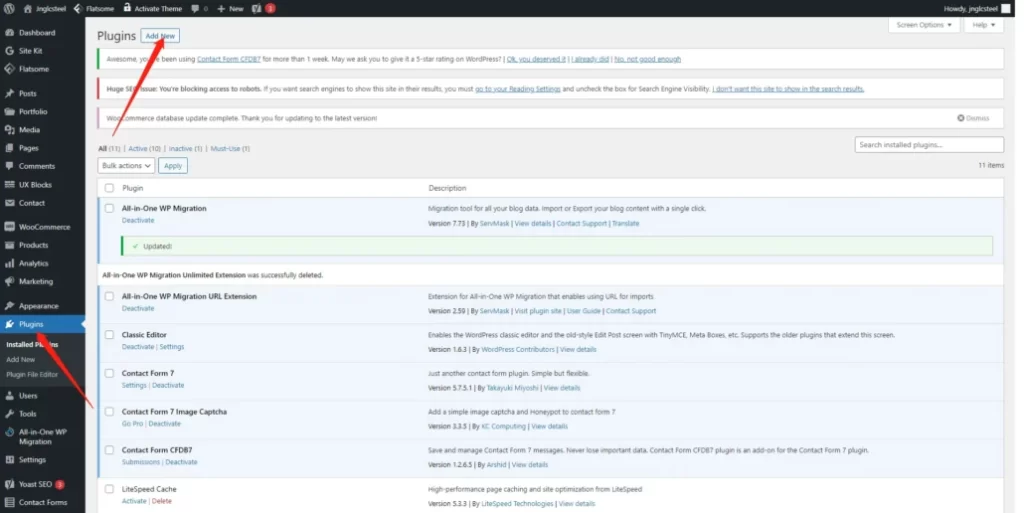Image resolution: width=1024 pixels, height=513 pixels.
Task: Open the Media library icon
Action: (x=9, y=130)
